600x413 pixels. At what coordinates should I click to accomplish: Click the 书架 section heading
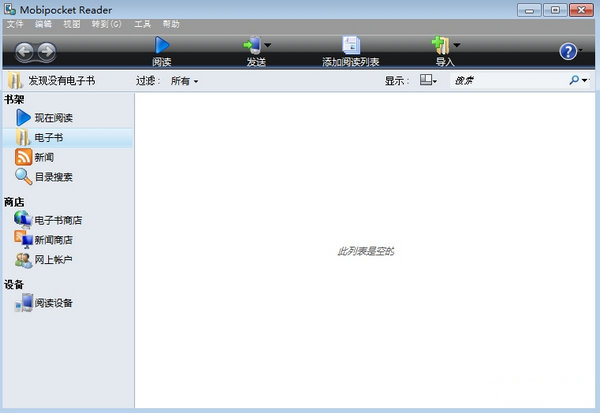click(14, 100)
